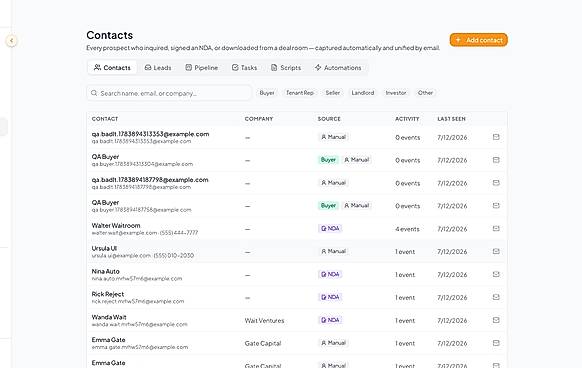Click walter.wait@example.com email text
582x368 pixels.
tap(124, 233)
